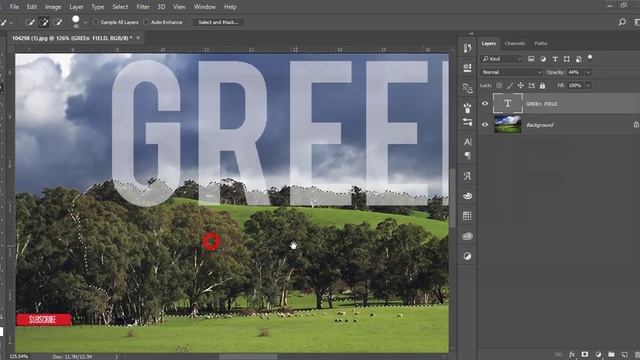Click the Opacity percentage field
Viewport: 640px width, 360px height.
575,72
